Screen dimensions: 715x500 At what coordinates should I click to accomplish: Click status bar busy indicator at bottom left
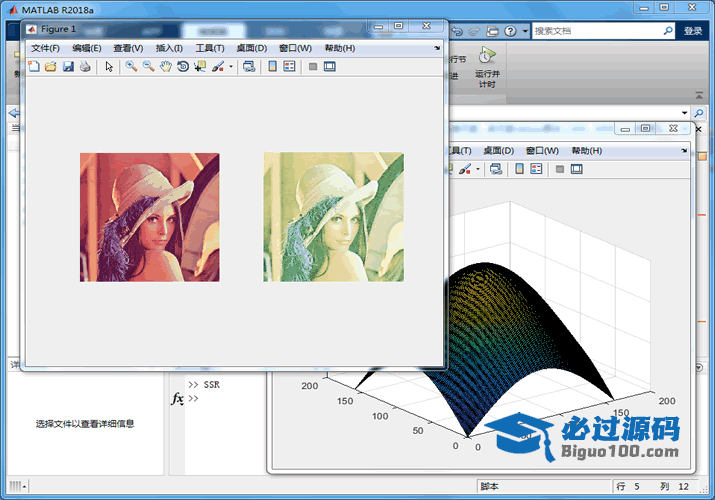pyautogui.click(x=17, y=486)
